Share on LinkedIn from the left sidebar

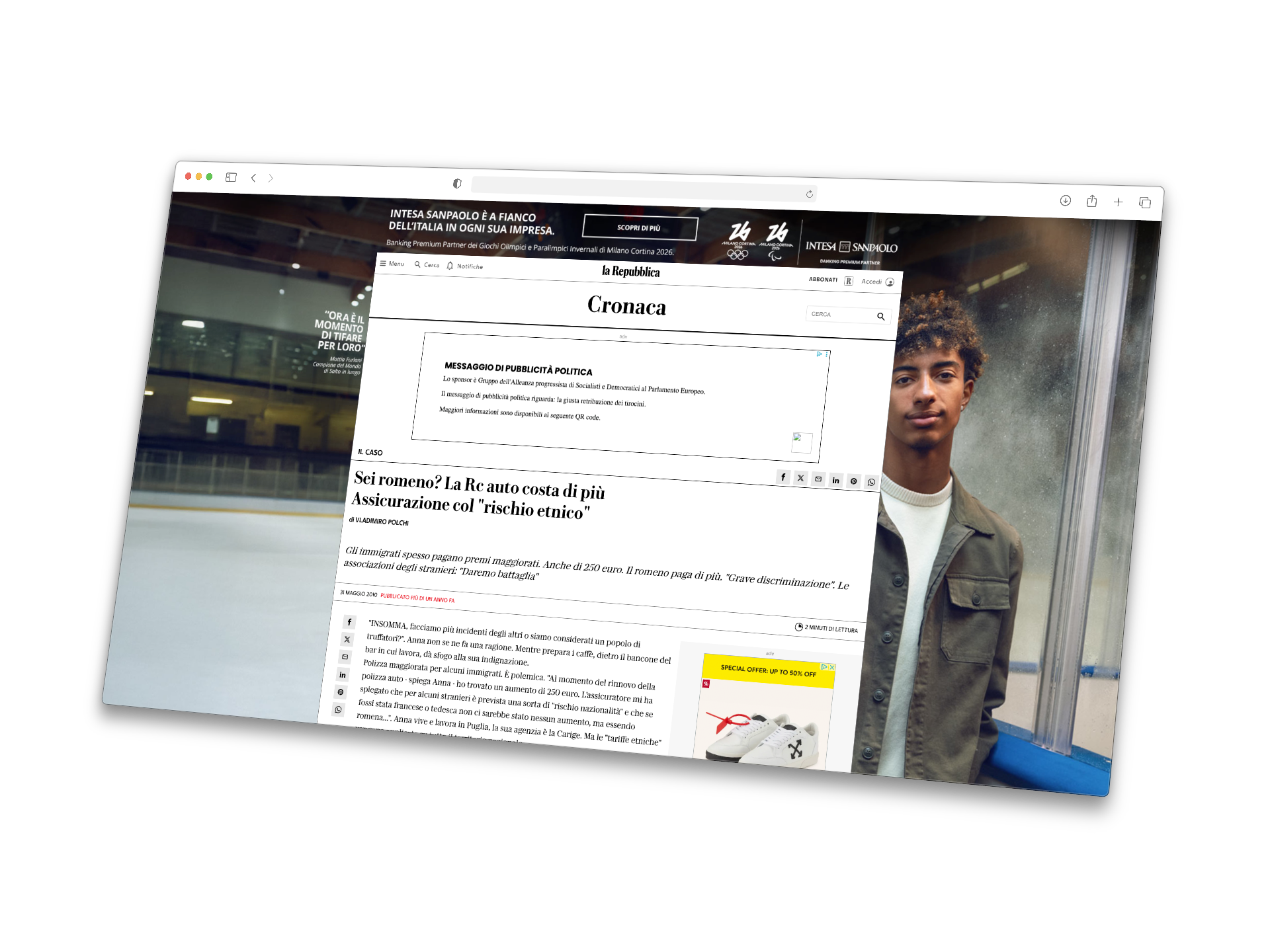pyautogui.click(x=343, y=675)
